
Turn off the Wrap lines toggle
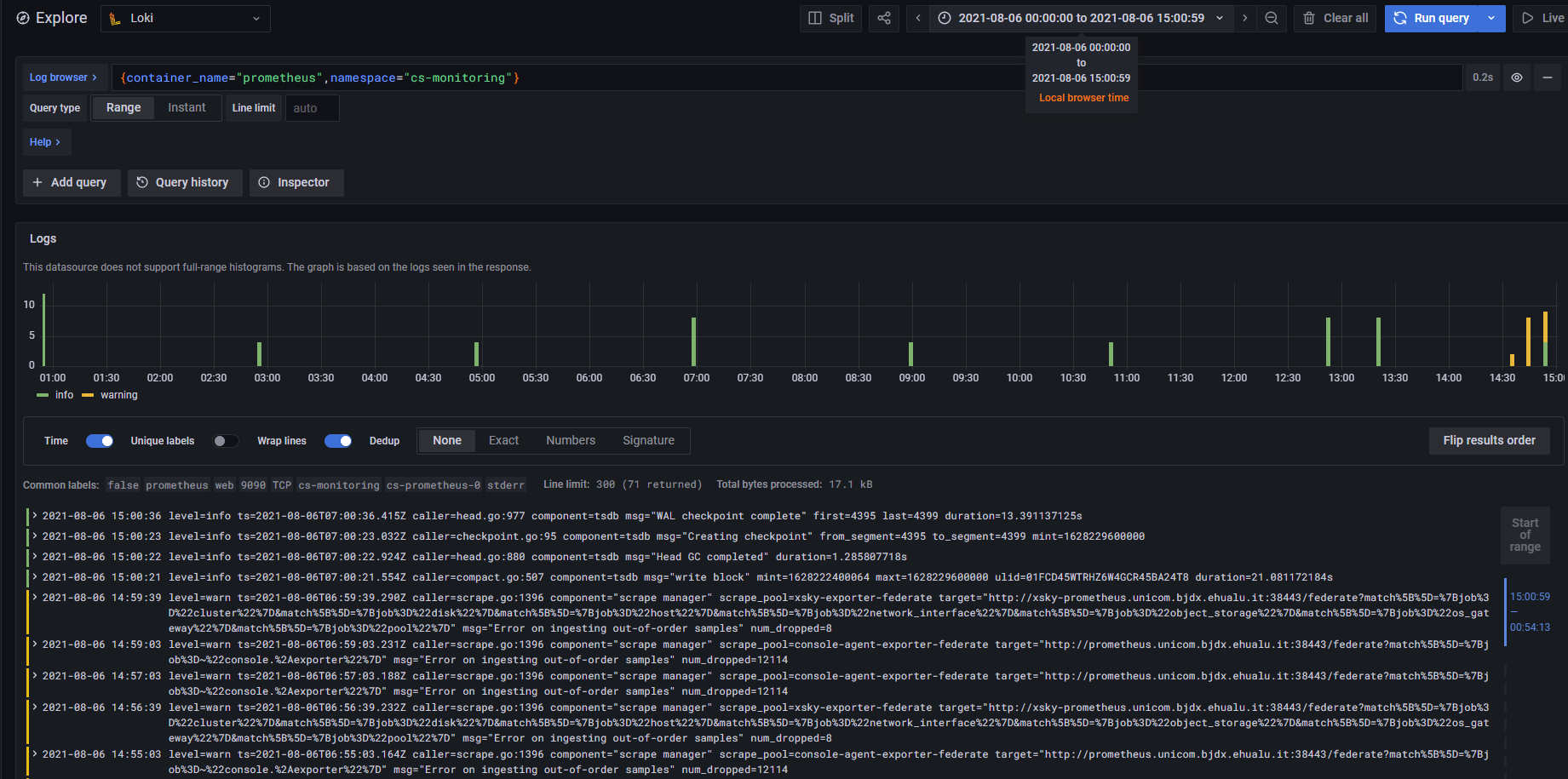tap(338, 441)
